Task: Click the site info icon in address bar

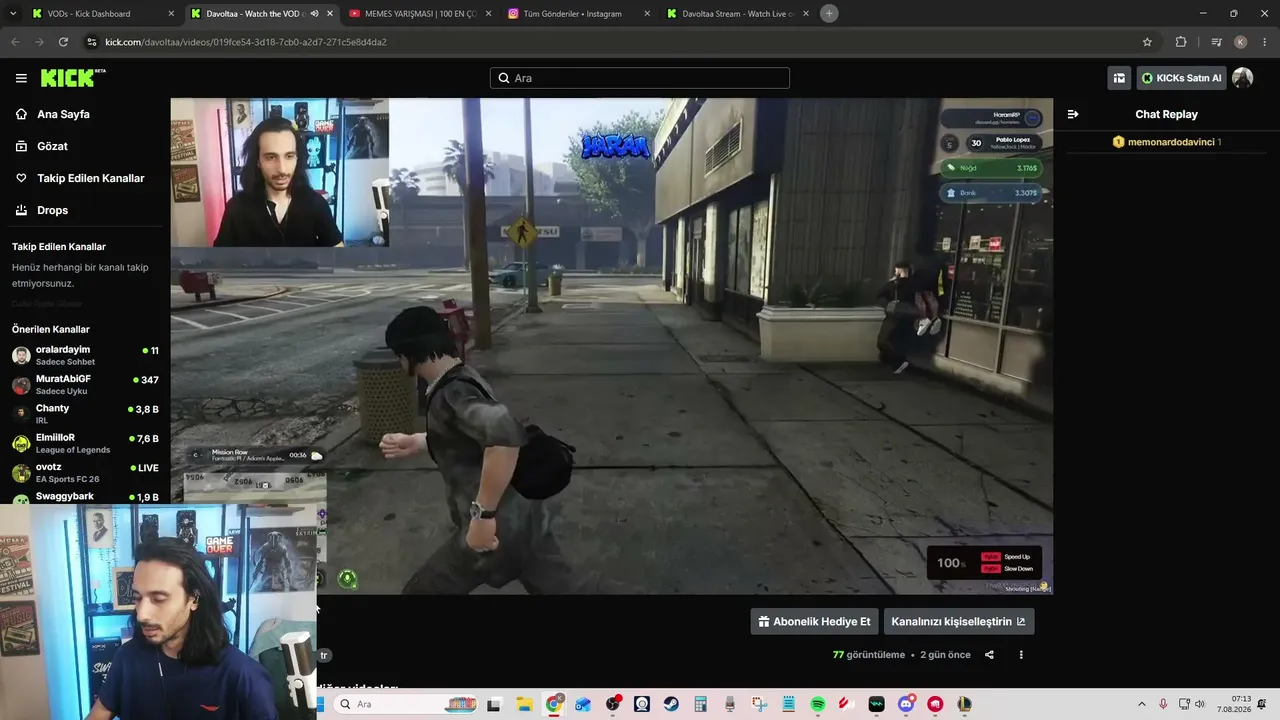Action: click(x=92, y=42)
